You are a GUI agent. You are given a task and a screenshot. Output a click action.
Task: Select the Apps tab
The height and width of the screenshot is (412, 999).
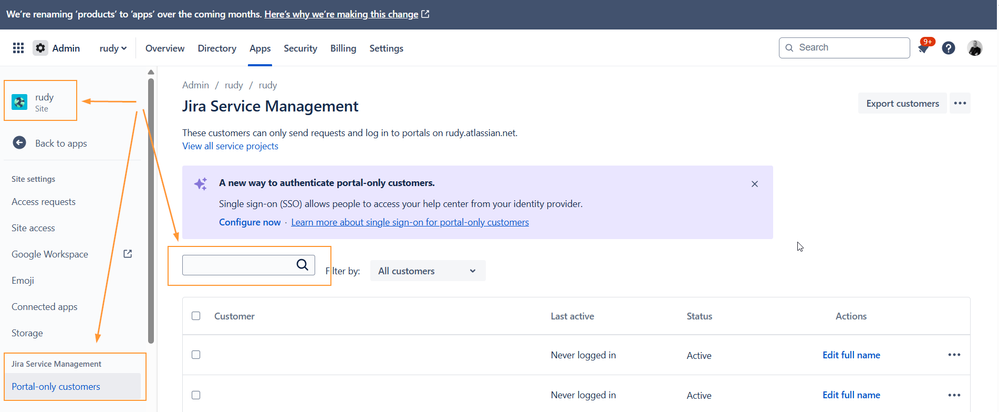point(260,48)
